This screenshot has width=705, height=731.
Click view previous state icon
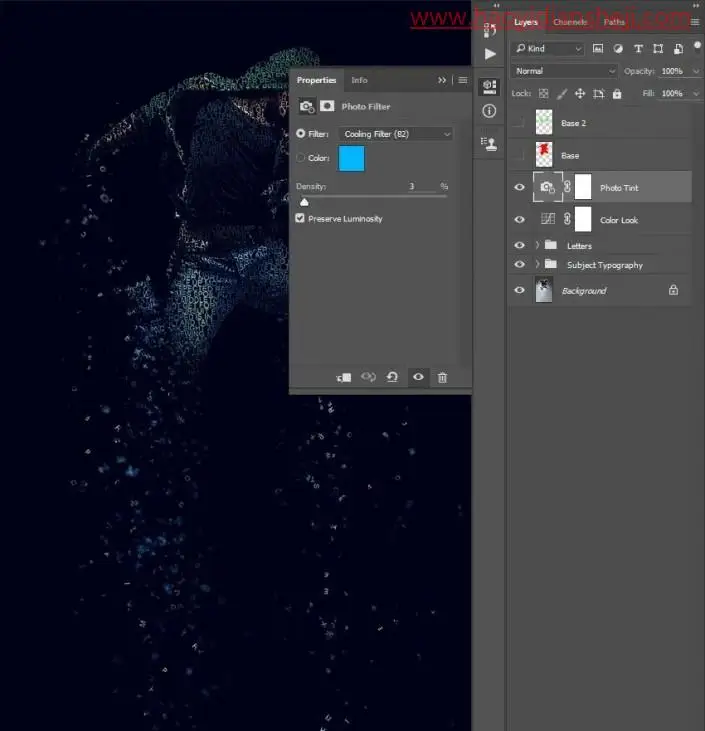point(368,377)
